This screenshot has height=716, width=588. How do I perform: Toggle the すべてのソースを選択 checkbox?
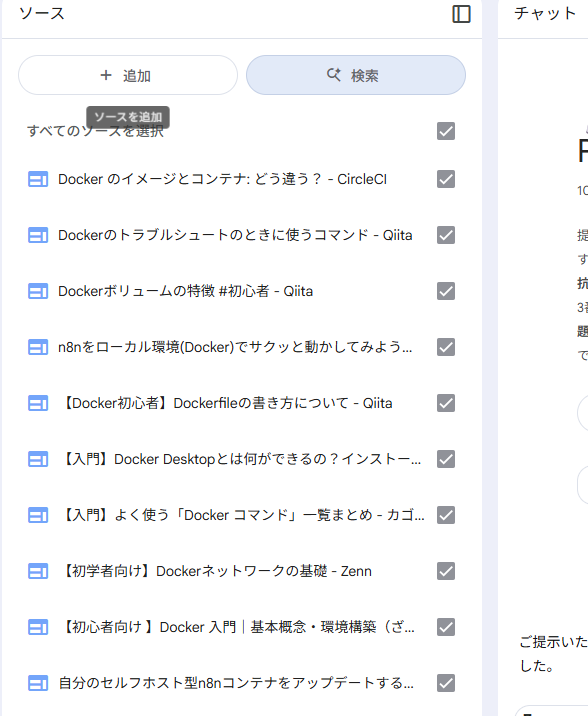click(x=446, y=131)
